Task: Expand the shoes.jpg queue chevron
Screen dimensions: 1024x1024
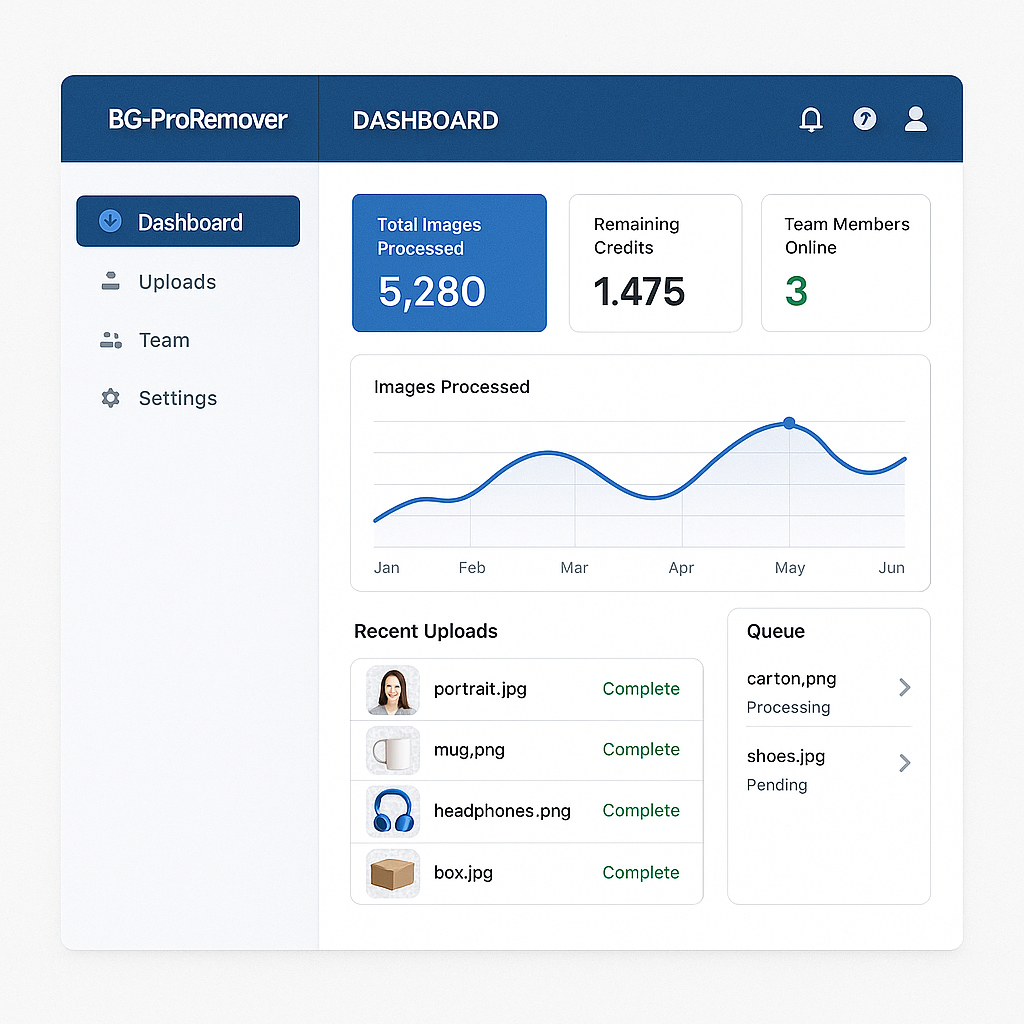Action: tap(904, 763)
